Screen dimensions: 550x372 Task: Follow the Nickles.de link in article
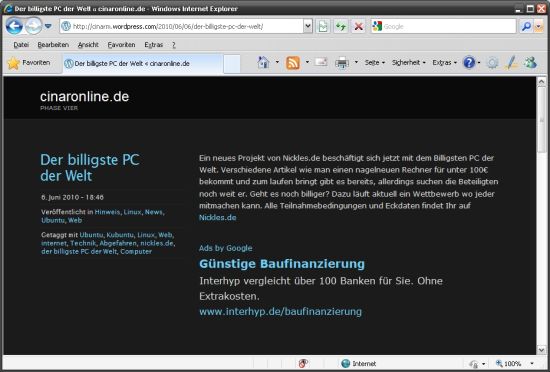pyautogui.click(x=217, y=217)
